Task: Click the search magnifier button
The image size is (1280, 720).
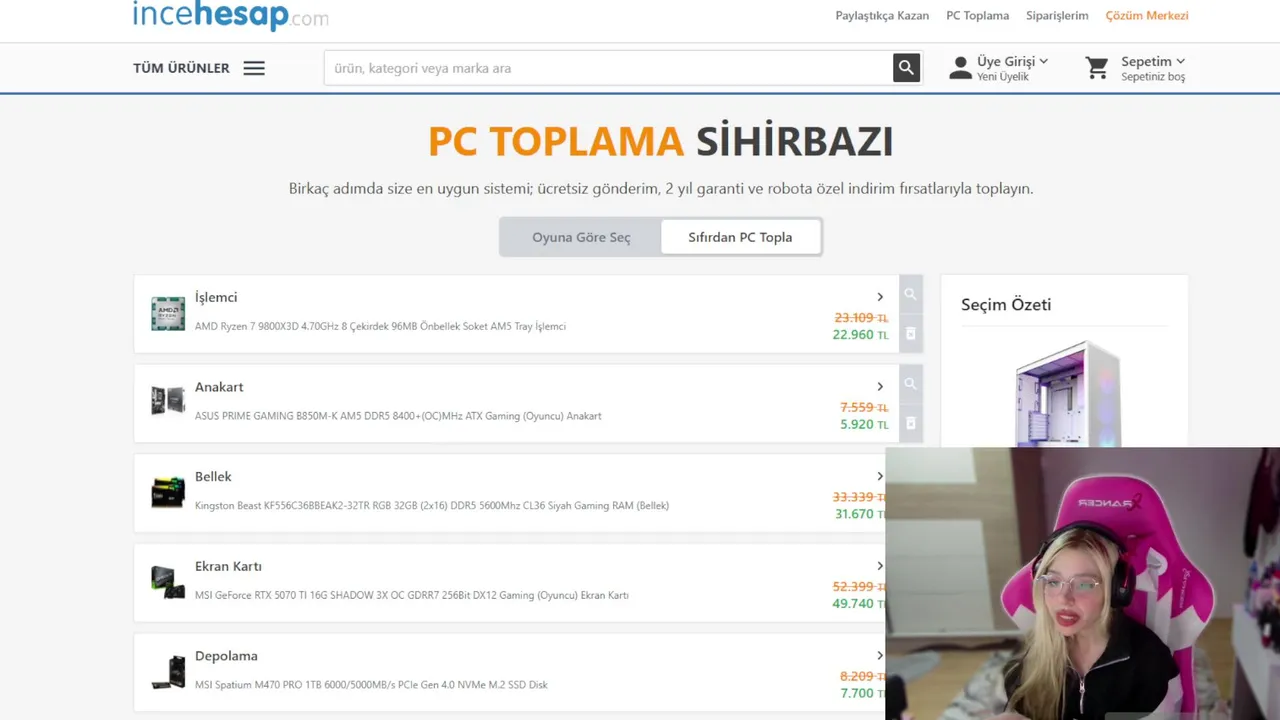Action: [x=907, y=68]
